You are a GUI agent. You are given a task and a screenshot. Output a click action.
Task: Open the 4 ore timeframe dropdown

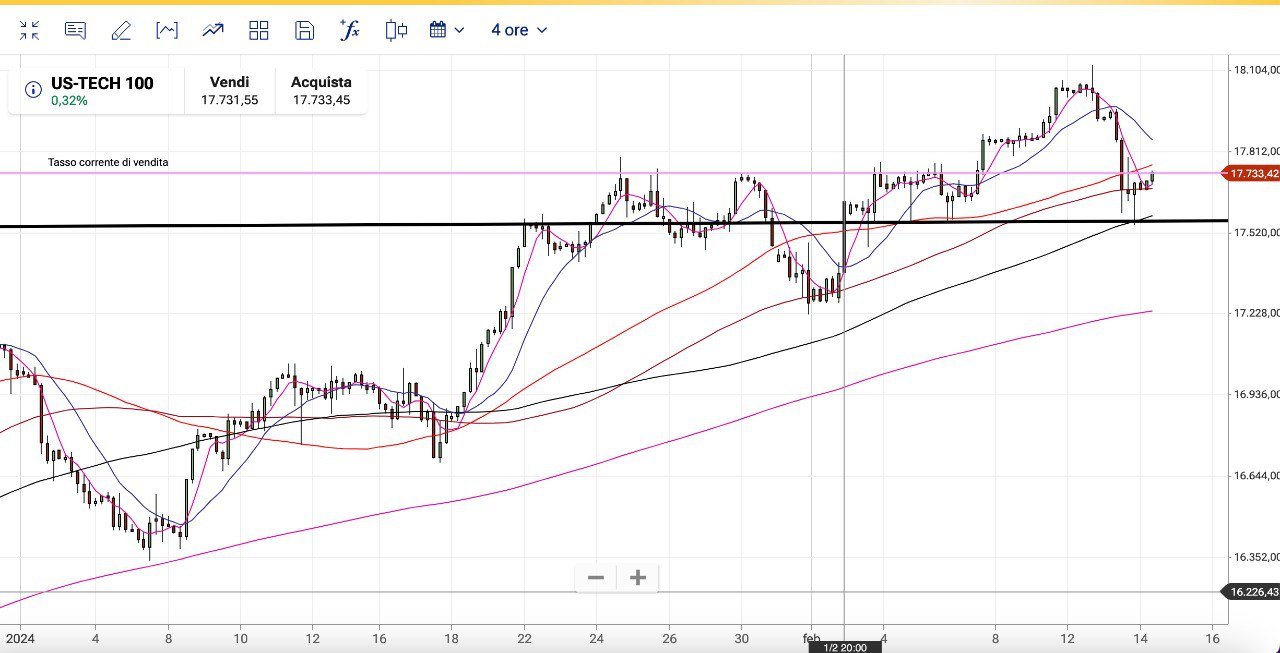[519, 30]
